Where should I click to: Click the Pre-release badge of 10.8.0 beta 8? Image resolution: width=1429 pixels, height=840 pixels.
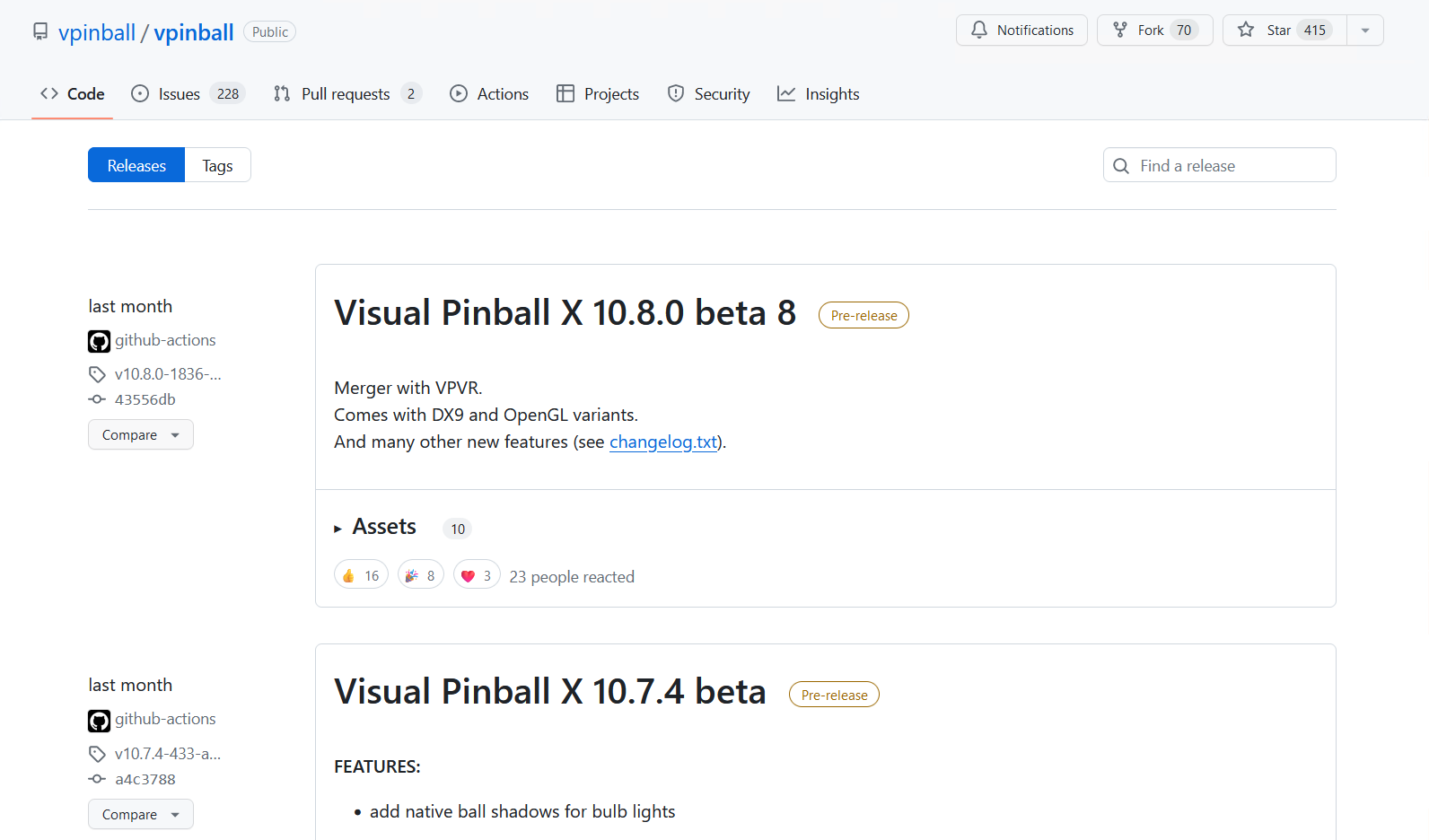864,315
